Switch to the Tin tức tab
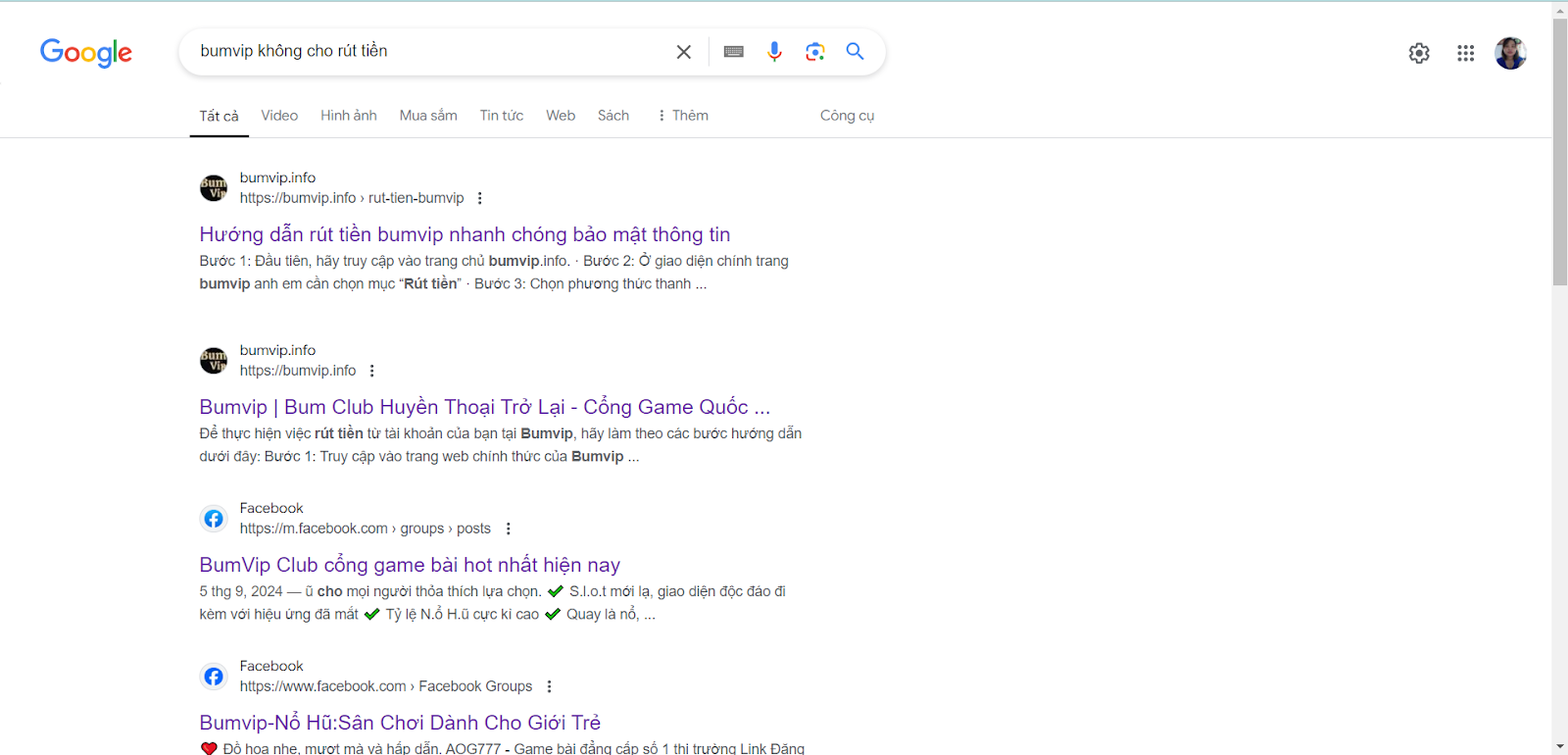This screenshot has height=755, width=1568. (502, 116)
